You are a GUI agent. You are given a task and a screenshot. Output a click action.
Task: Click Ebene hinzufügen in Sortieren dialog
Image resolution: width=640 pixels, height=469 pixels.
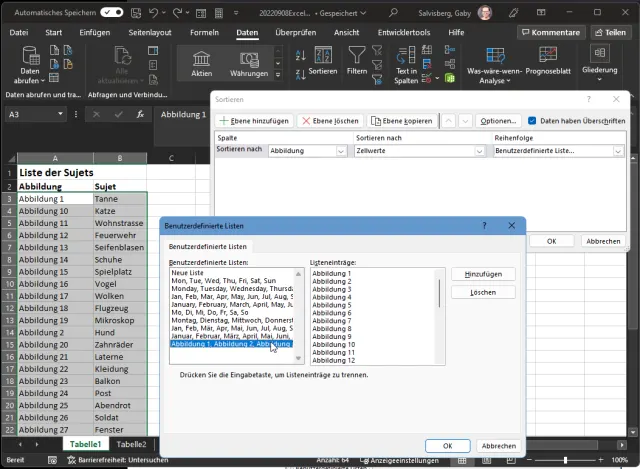[x=255, y=121]
